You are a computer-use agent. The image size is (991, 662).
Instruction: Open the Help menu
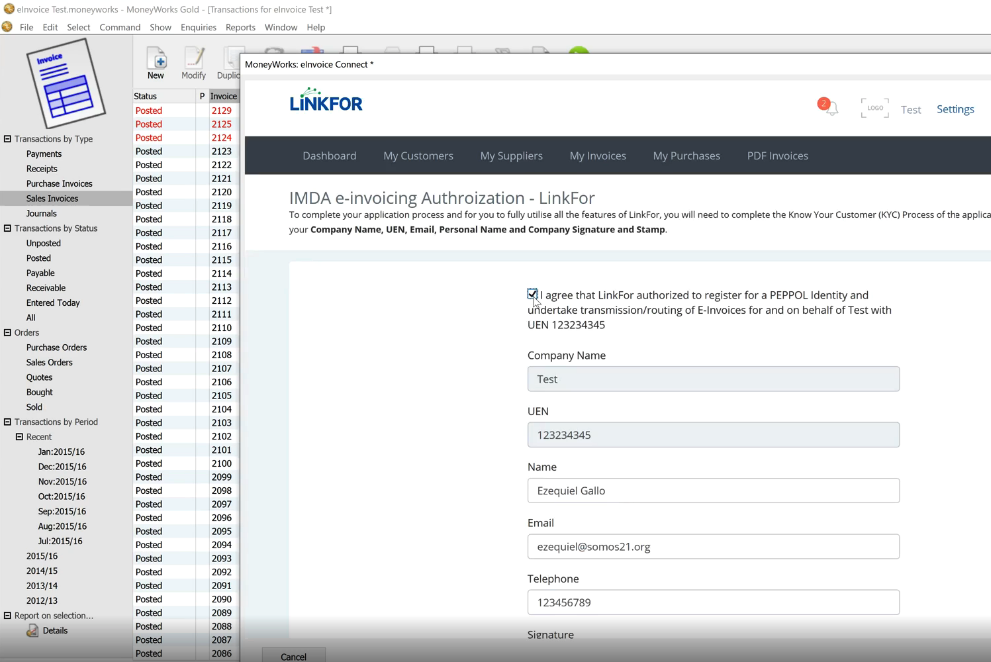316,27
